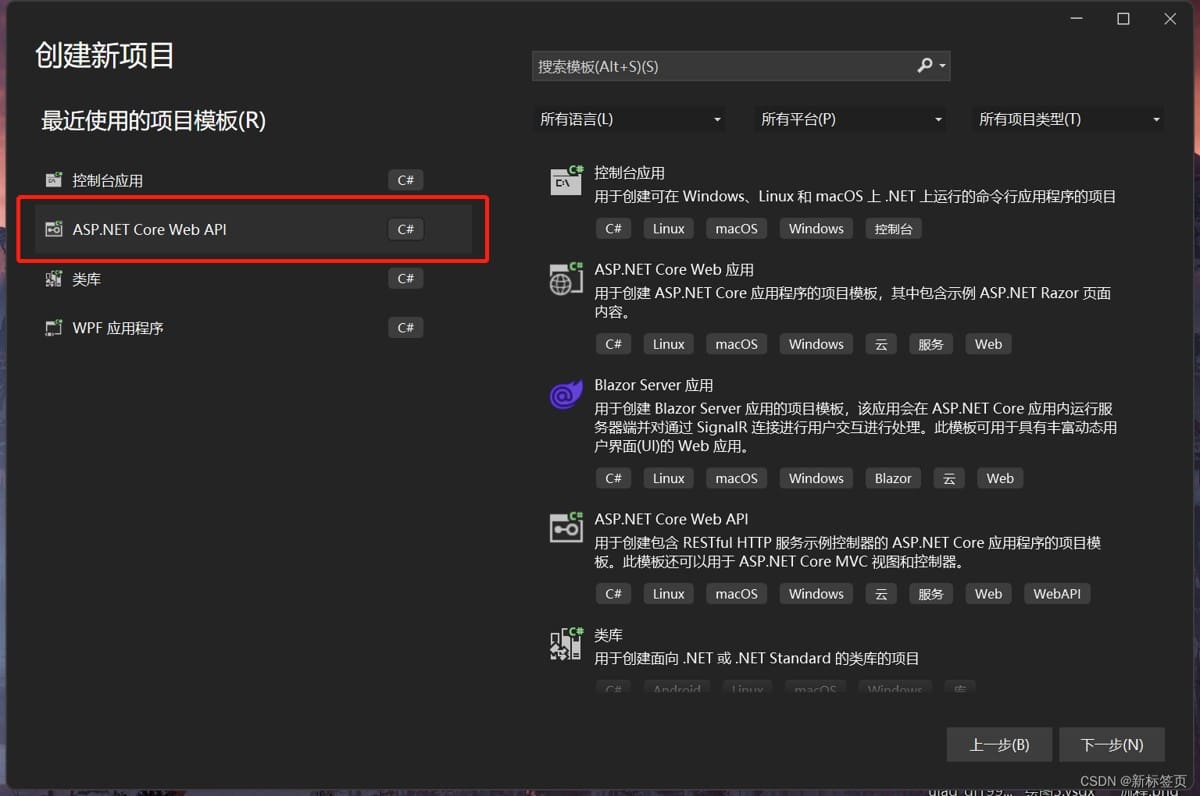The image size is (1200, 796).
Task: Click the 服务 tag under ASP.NET Core Web 应用
Action: tap(930, 344)
